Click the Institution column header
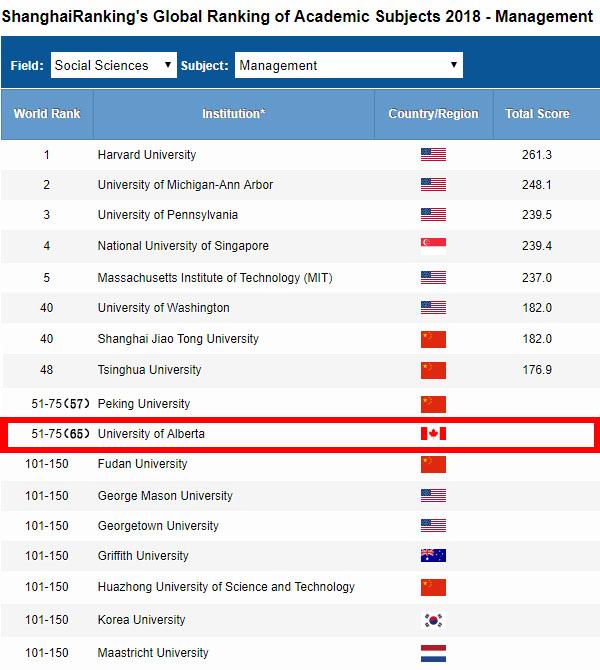The height and width of the screenshot is (670, 600). pos(234,114)
